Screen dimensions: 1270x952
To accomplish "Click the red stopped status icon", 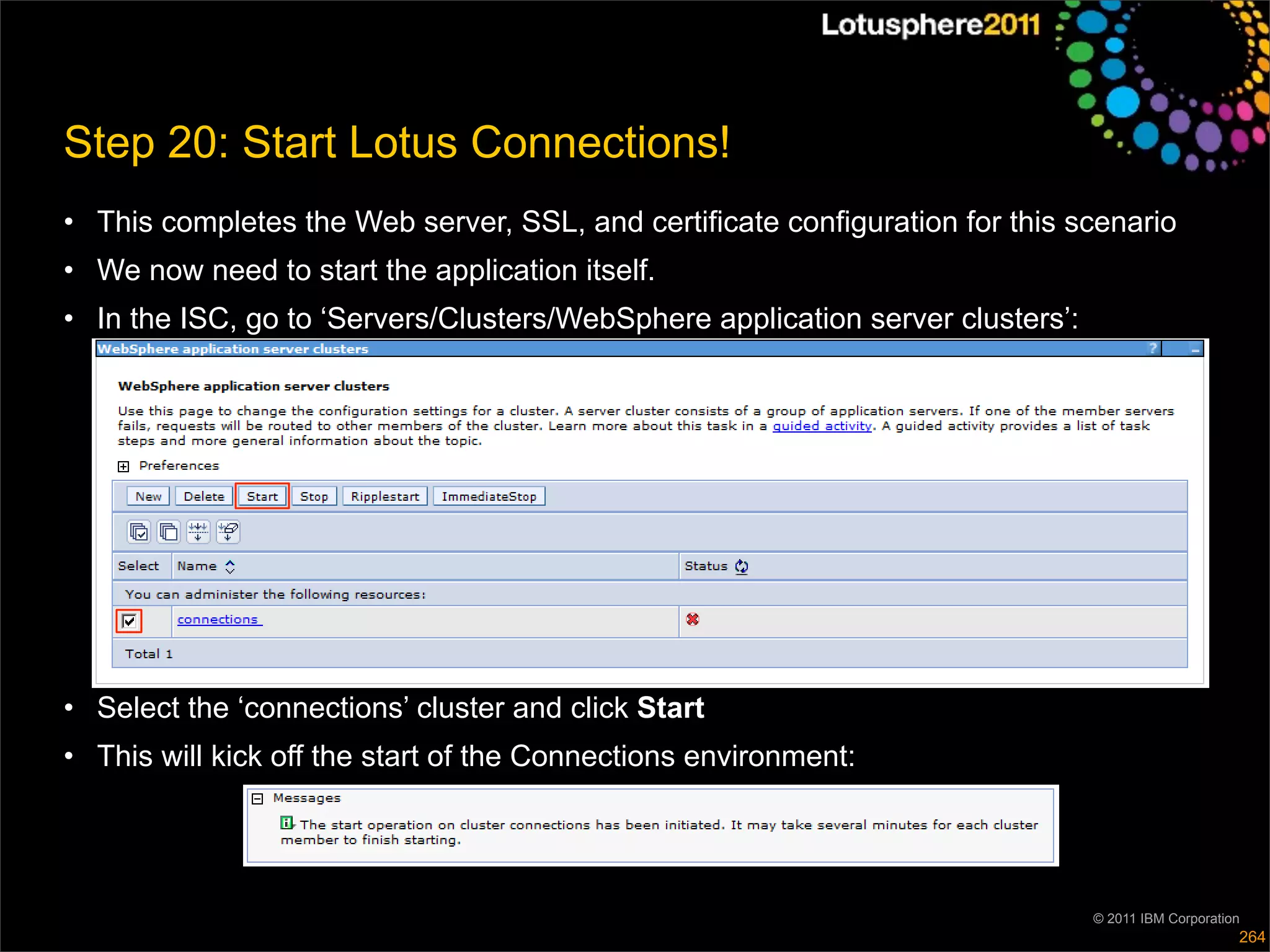I will click(x=693, y=619).
